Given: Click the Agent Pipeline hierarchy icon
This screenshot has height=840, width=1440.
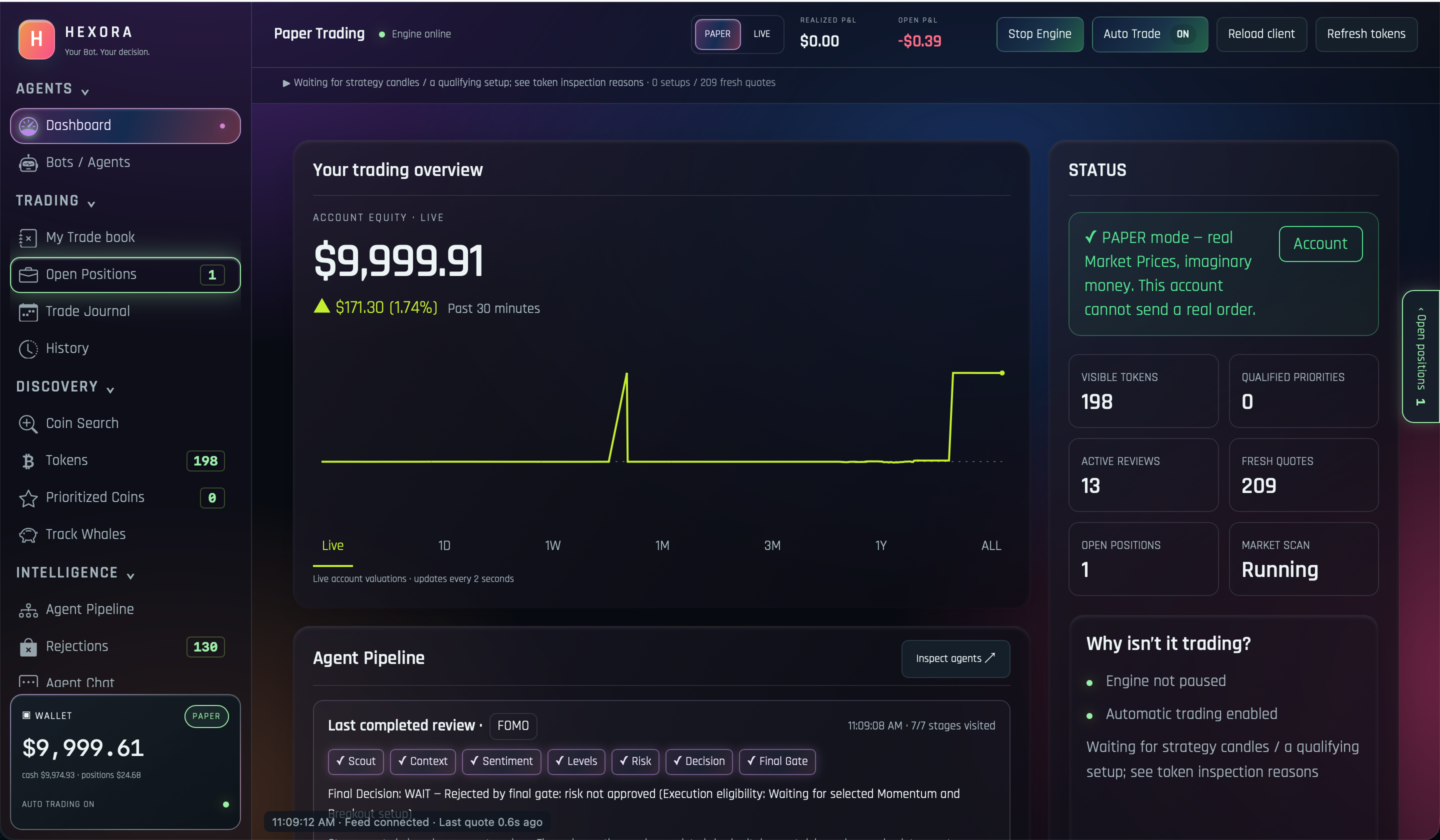Looking at the screenshot, I should coord(28,610).
